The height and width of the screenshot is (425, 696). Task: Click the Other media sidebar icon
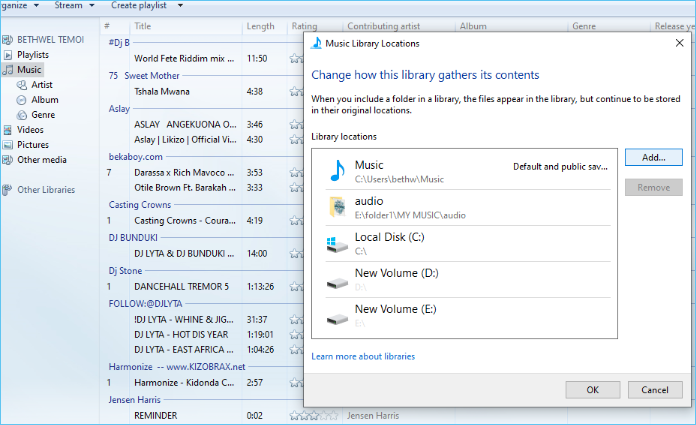9,160
